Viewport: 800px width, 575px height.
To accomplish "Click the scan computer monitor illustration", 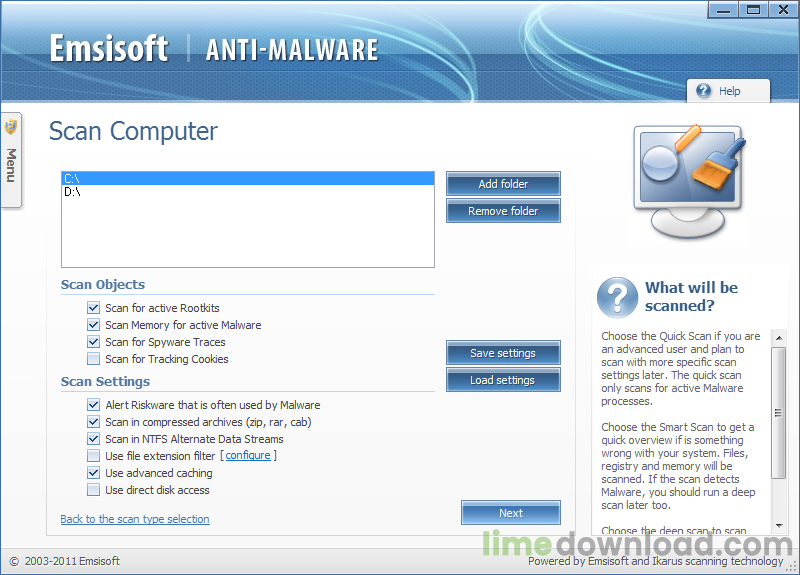I will click(x=690, y=181).
